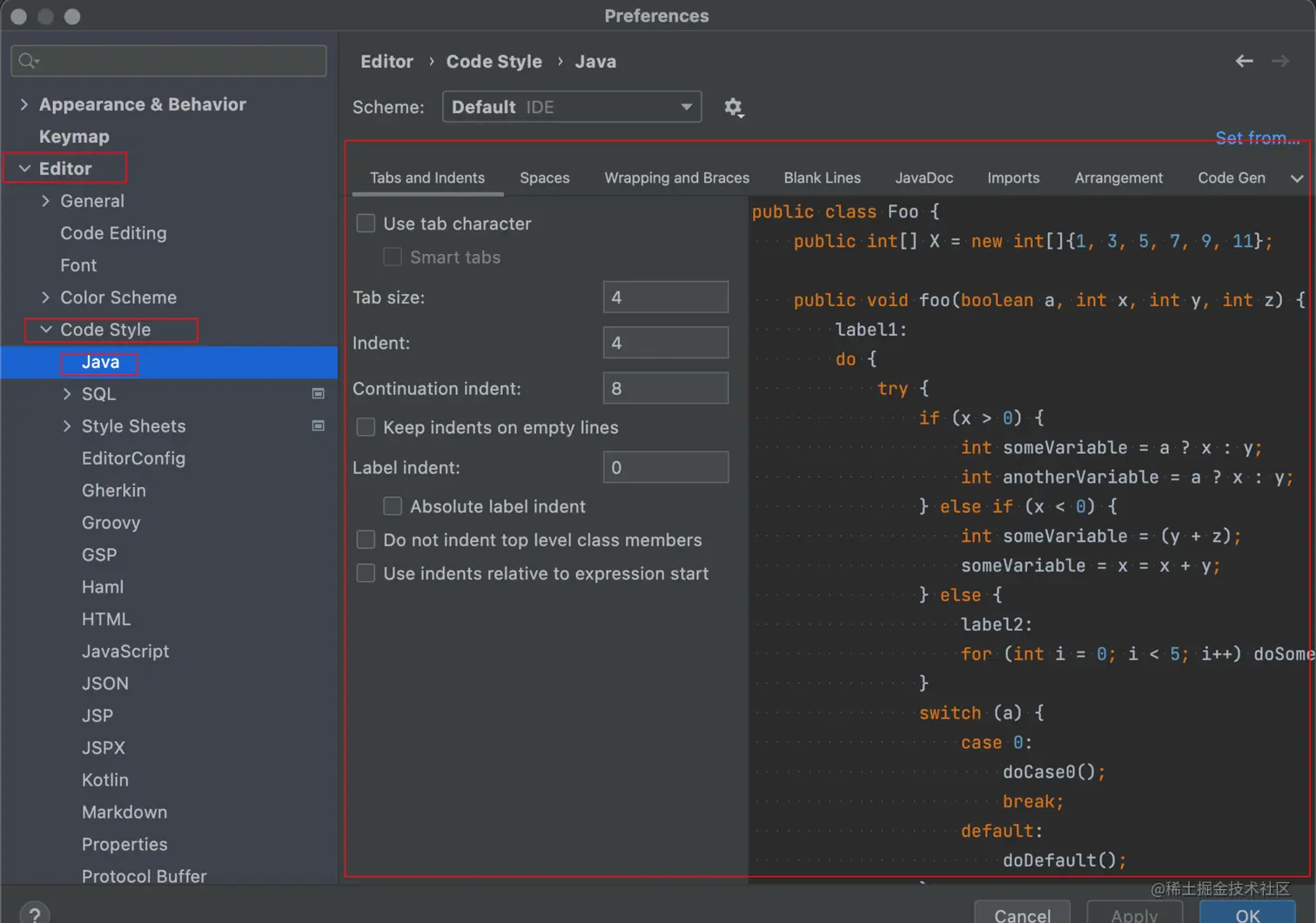Expand Appearance & Behavior section

coord(23,104)
